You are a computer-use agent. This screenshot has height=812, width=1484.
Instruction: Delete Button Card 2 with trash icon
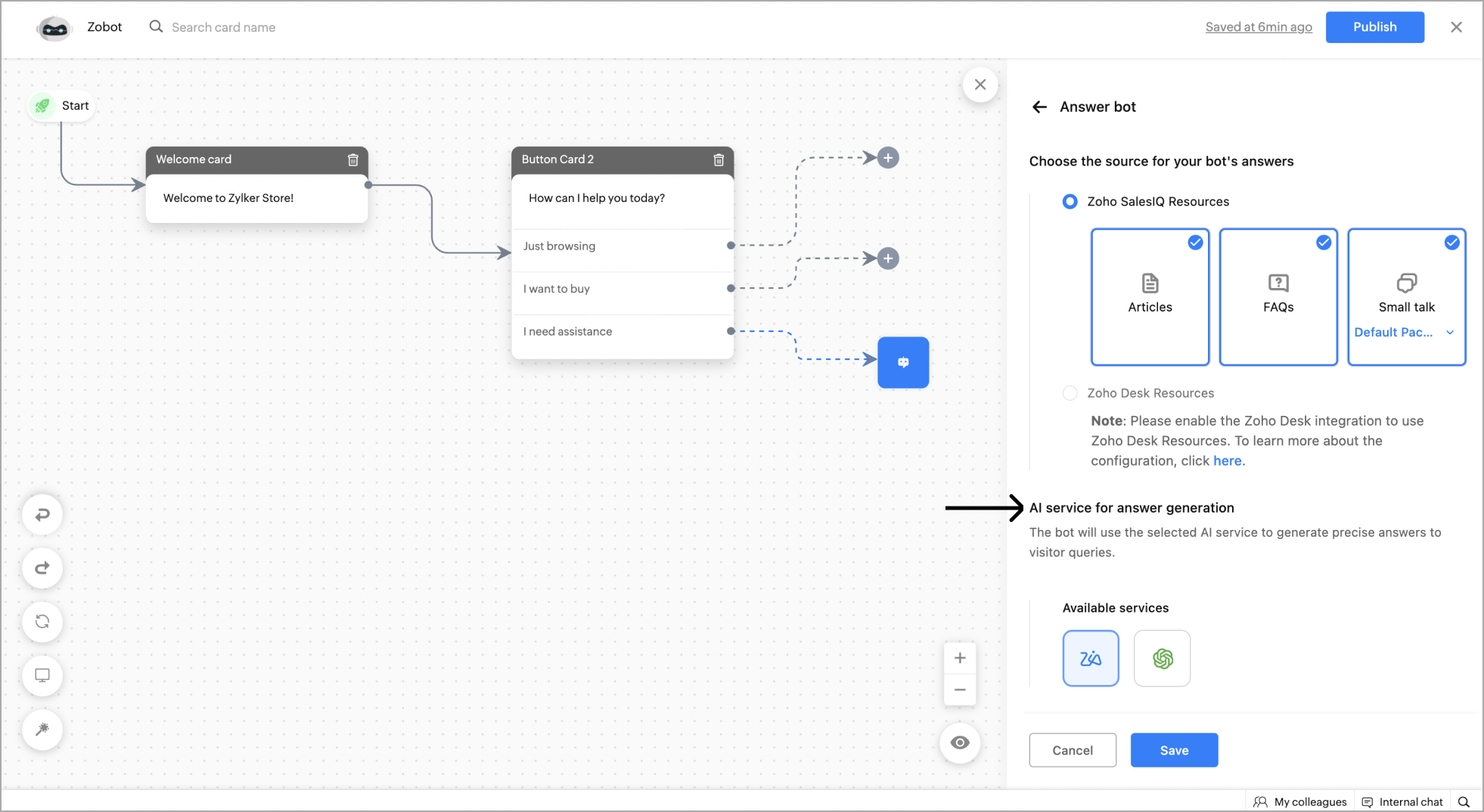[x=719, y=160]
